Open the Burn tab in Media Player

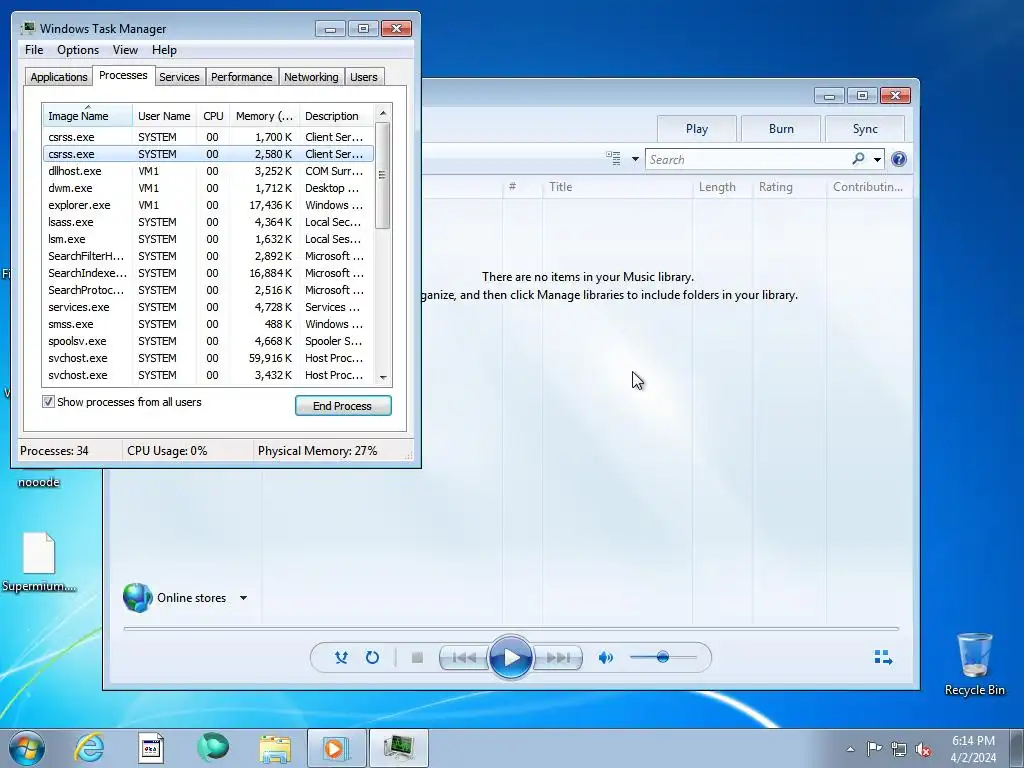[781, 129]
